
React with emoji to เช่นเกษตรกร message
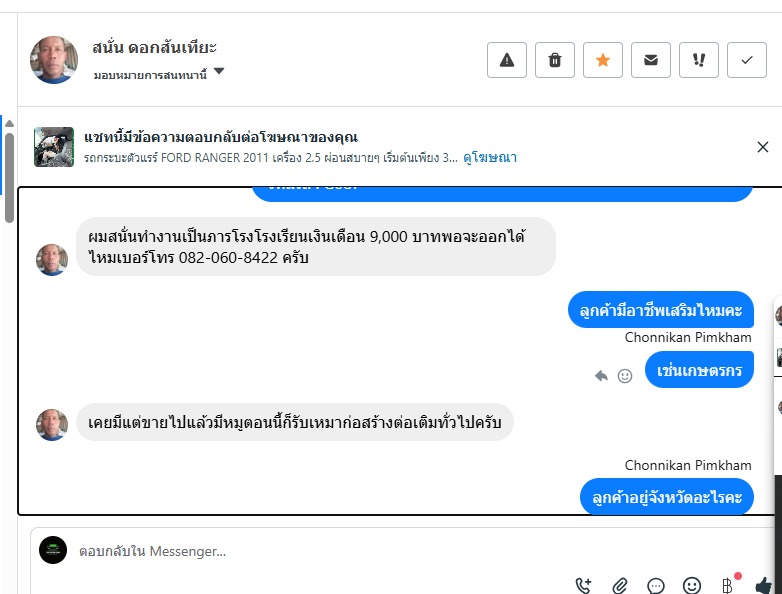[625, 376]
